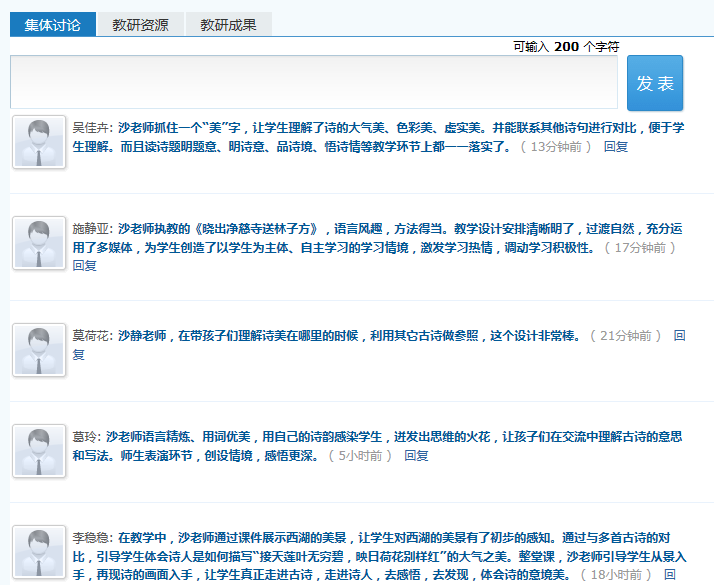Visit the username link 葛玲
This screenshot has height=585, width=714.
(x=85, y=437)
